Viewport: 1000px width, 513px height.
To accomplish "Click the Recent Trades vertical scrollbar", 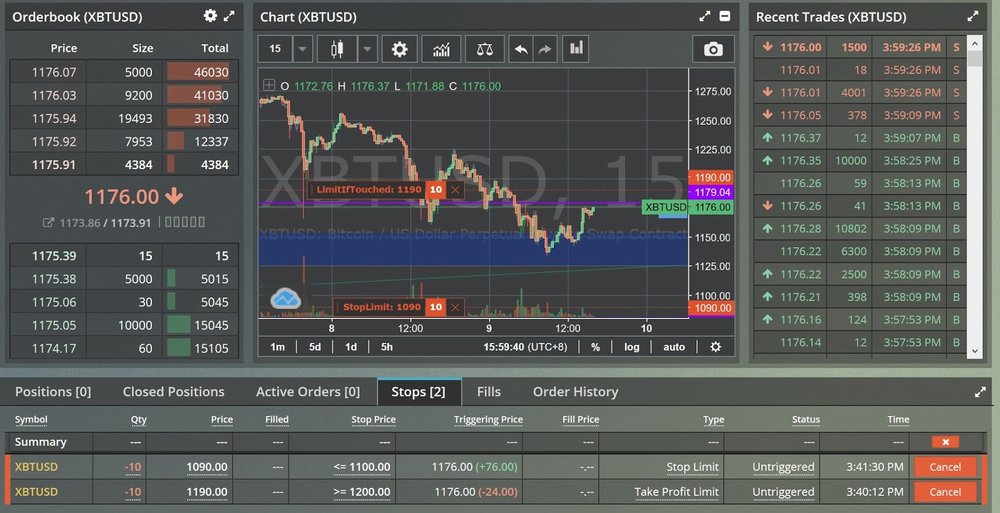I will (x=976, y=200).
